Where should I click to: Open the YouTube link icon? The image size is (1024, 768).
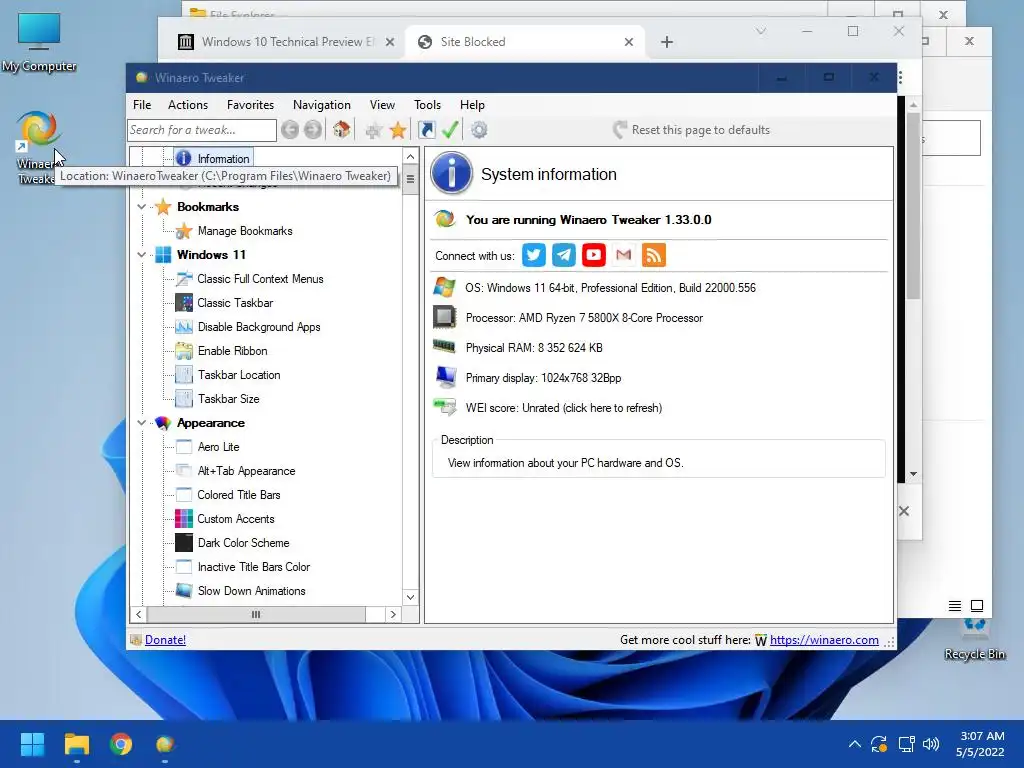tap(594, 255)
